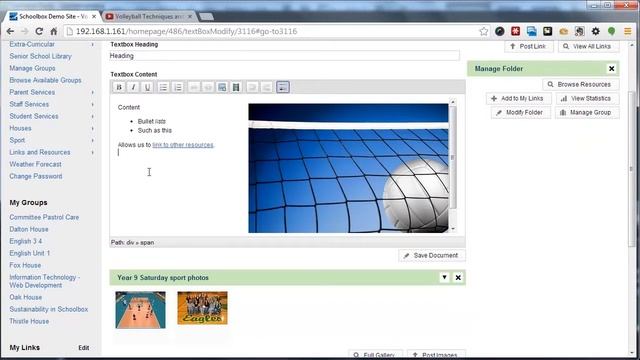The image size is (640, 360).
Task: Expand the Sport submenu arrow
Action: point(93,140)
